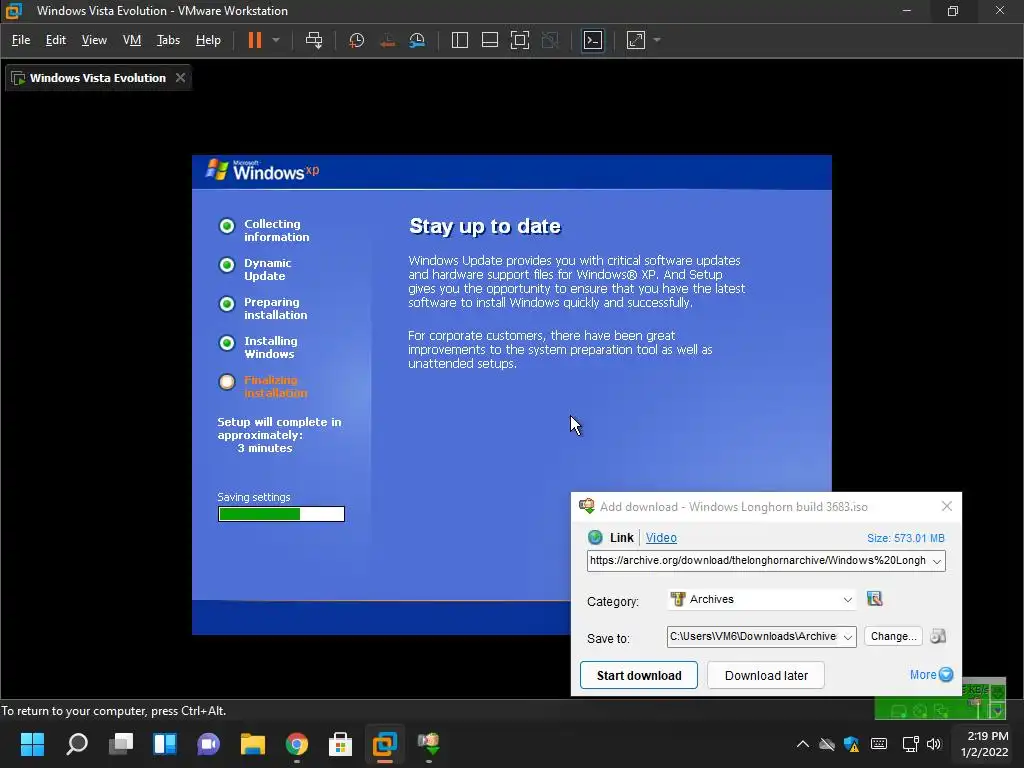Open the Edit menu
The width and height of the screenshot is (1024, 768).
tap(56, 40)
